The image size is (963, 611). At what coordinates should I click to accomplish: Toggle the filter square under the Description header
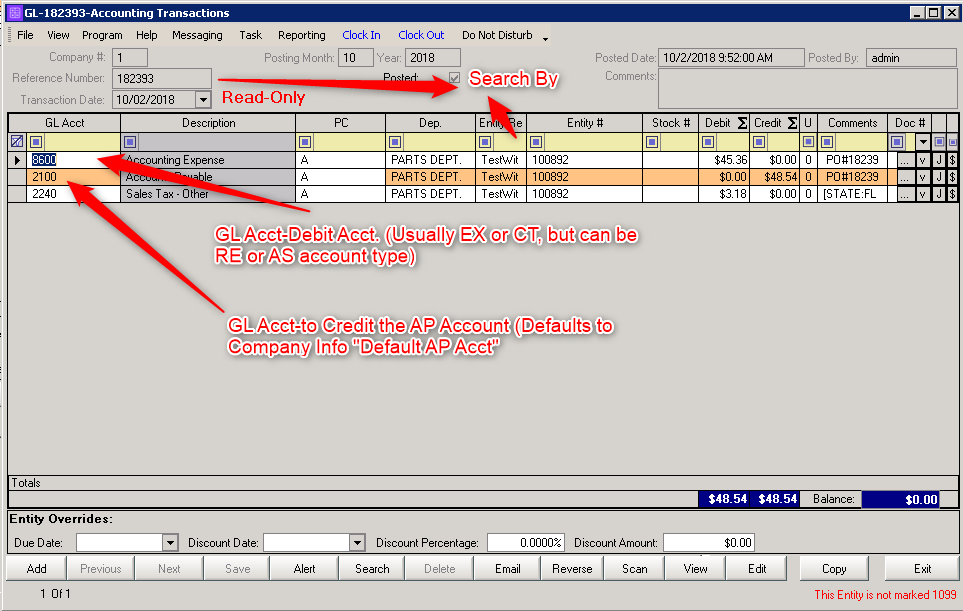click(x=129, y=142)
